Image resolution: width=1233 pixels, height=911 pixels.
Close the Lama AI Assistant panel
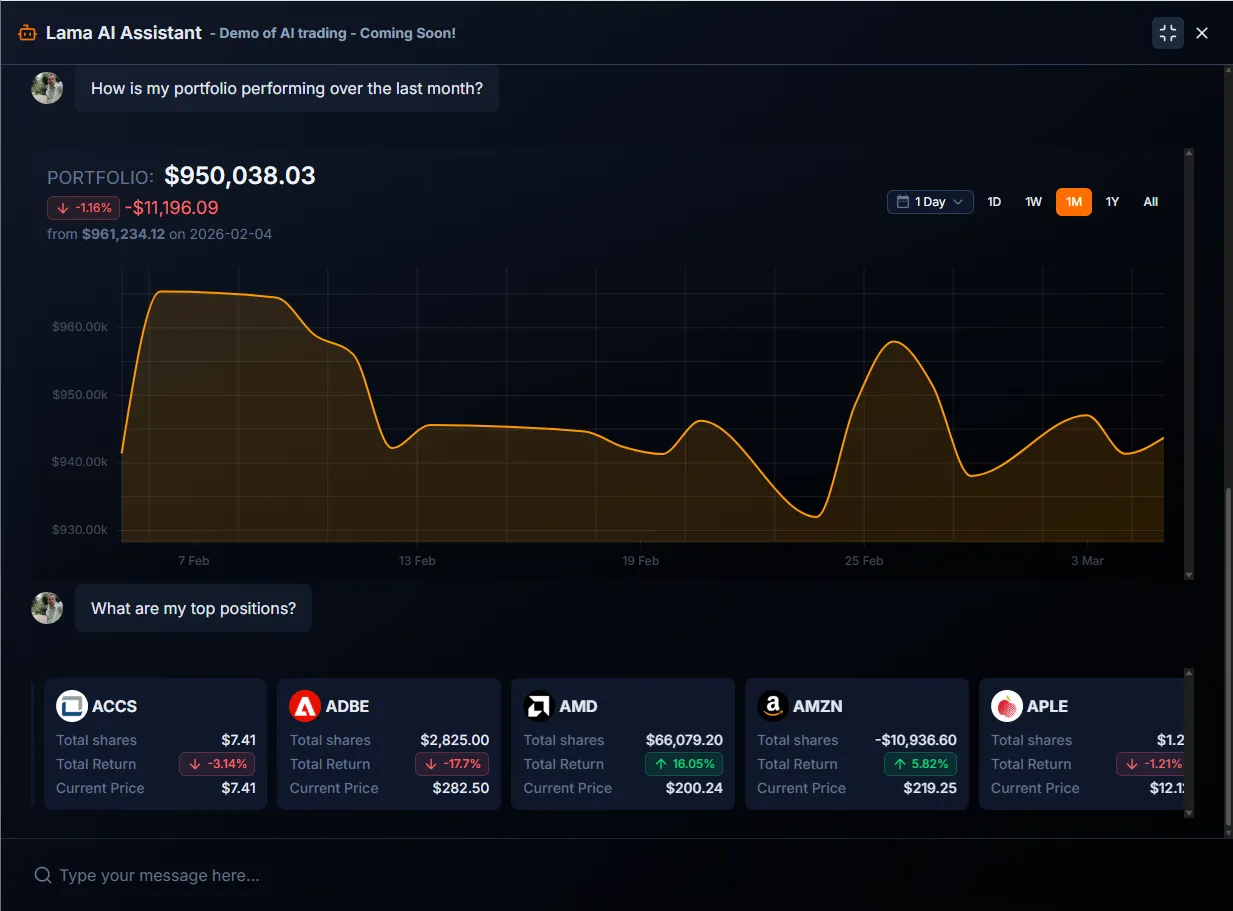tap(1202, 33)
